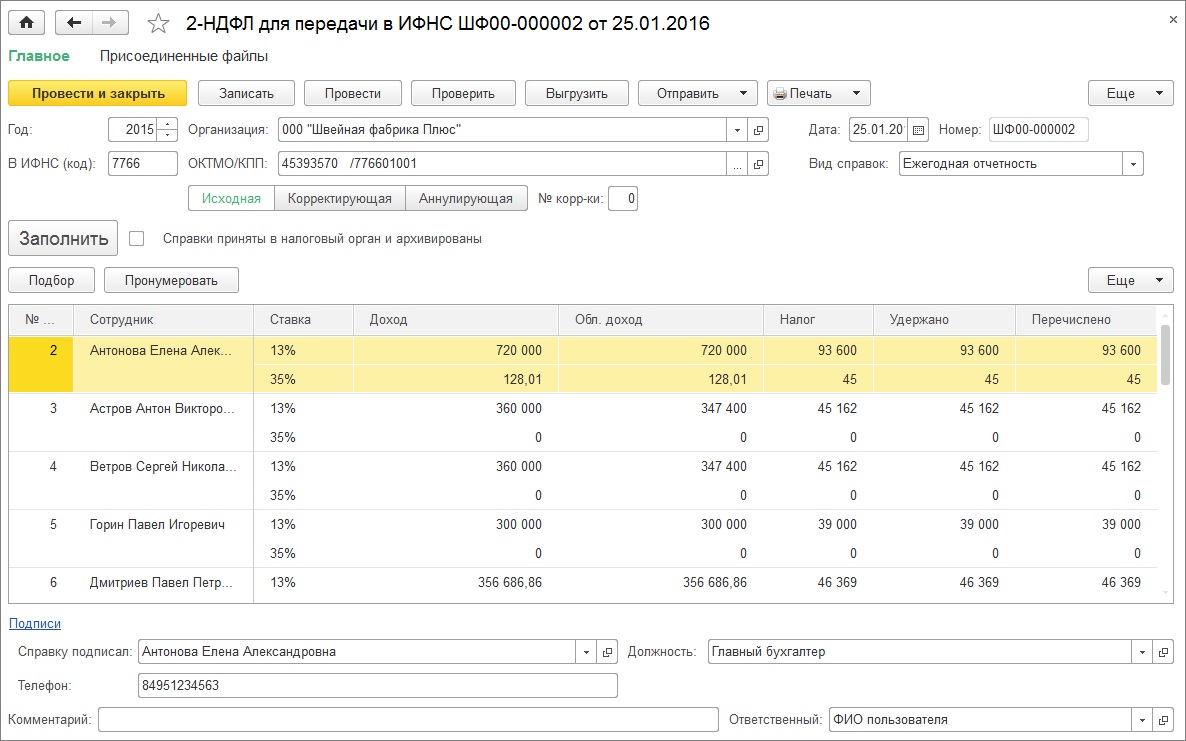Select Корректирующая certificate type

pyautogui.click(x=339, y=199)
